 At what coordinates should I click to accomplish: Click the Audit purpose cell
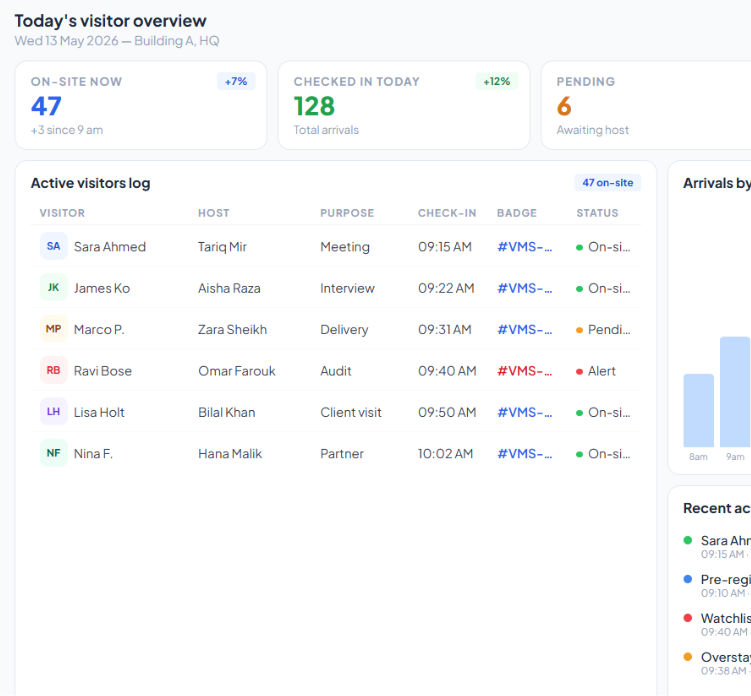(336, 371)
